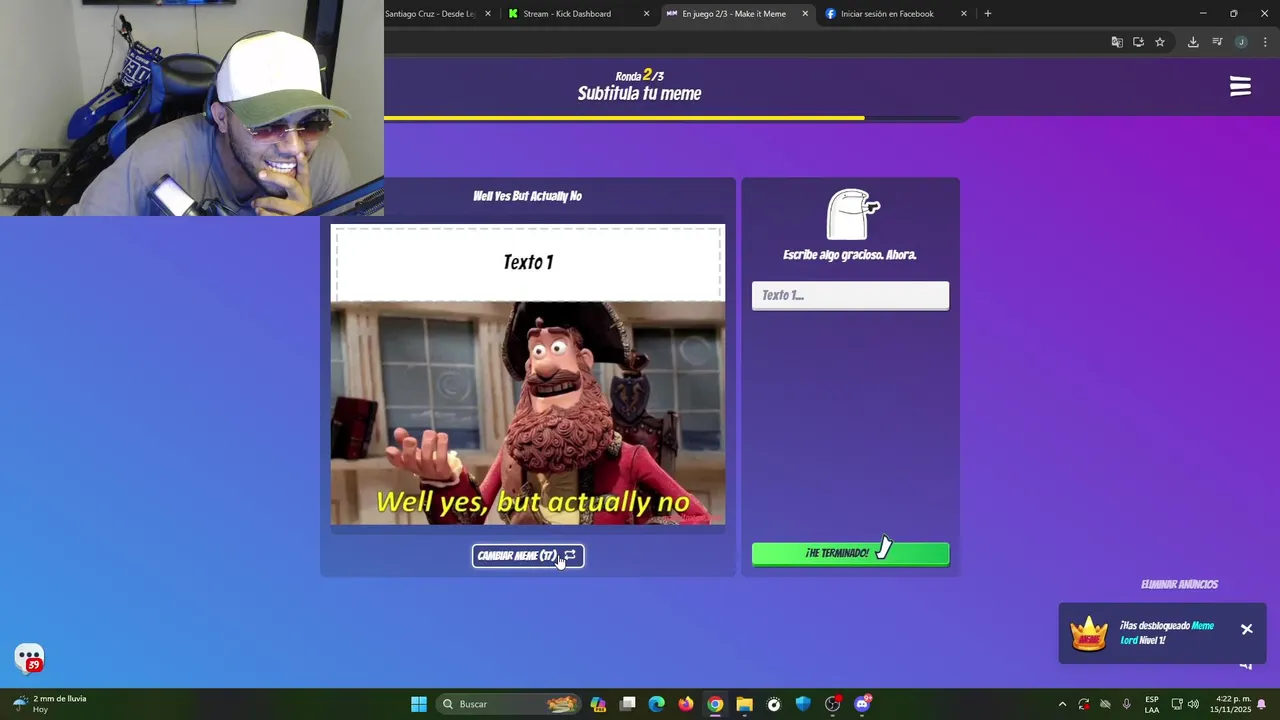
Task: Click the sync refresh tray icon
Action: point(1084,704)
